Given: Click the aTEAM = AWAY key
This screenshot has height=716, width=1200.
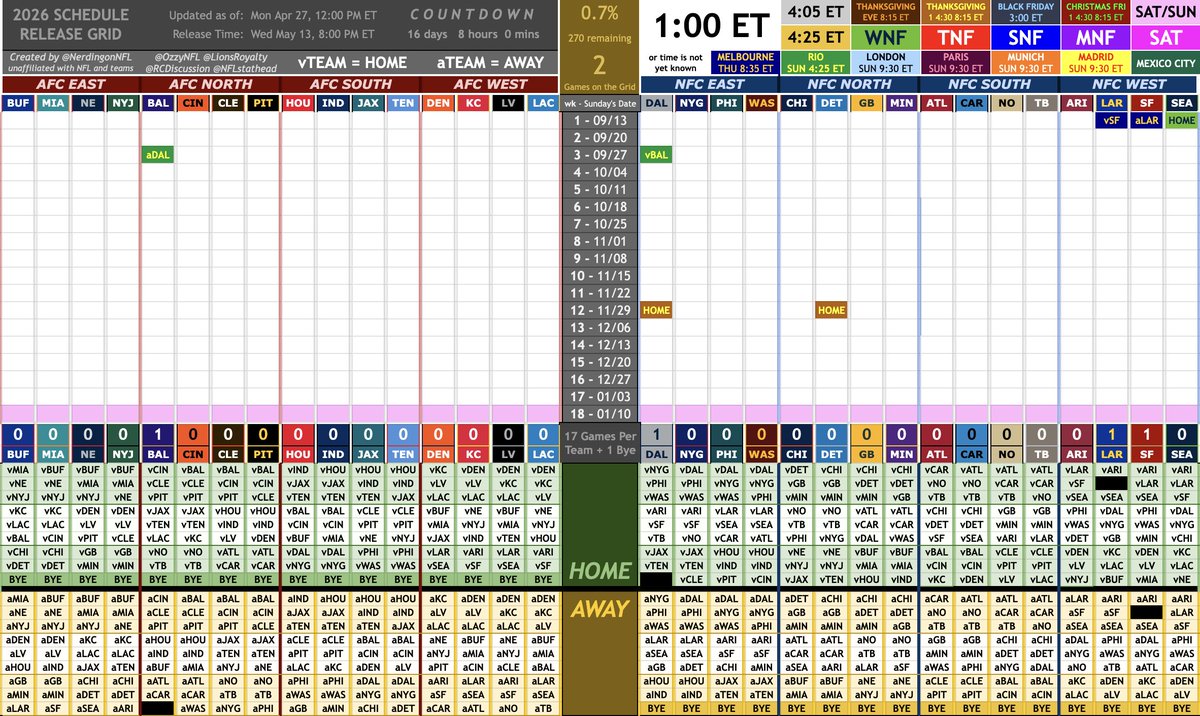Looking at the screenshot, I should coord(490,62).
